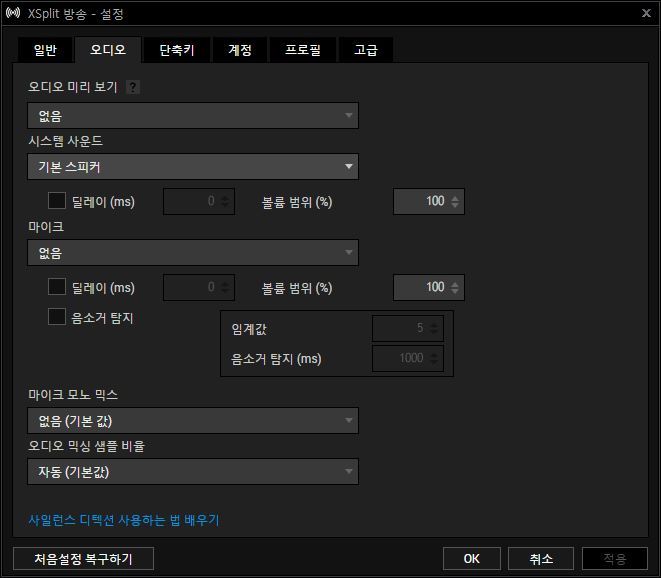661x578 pixels.
Task: Click the 오디오 믹싱 샘플 비율 label
Action: point(86,446)
